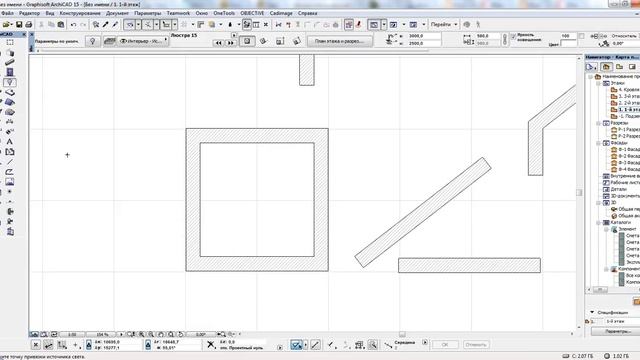Open the Файл menu
This screenshot has width=640, height=360.
(x=7, y=13)
